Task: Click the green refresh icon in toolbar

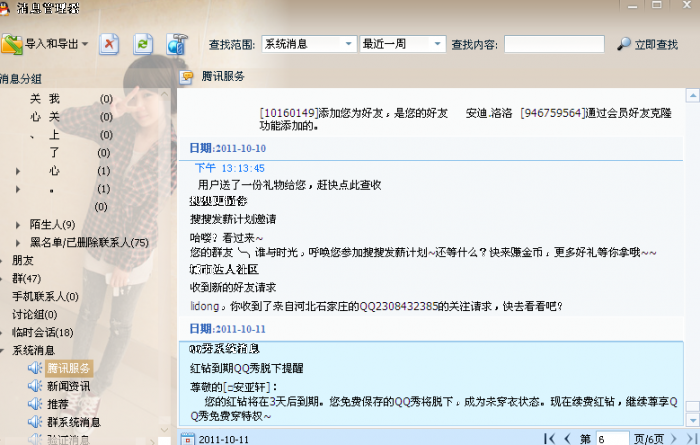Action: click(x=143, y=44)
